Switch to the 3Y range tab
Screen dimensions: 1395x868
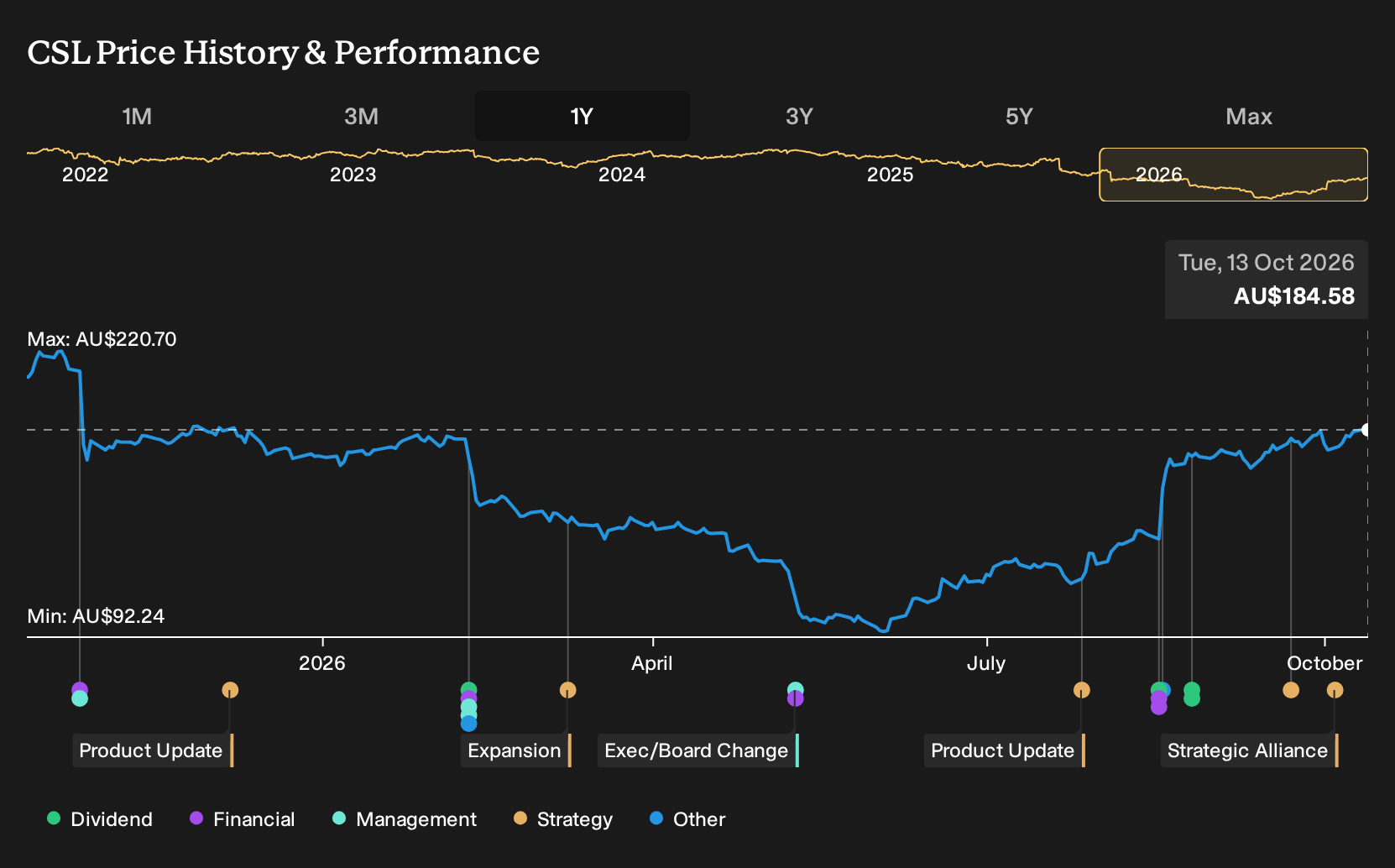pos(799,116)
